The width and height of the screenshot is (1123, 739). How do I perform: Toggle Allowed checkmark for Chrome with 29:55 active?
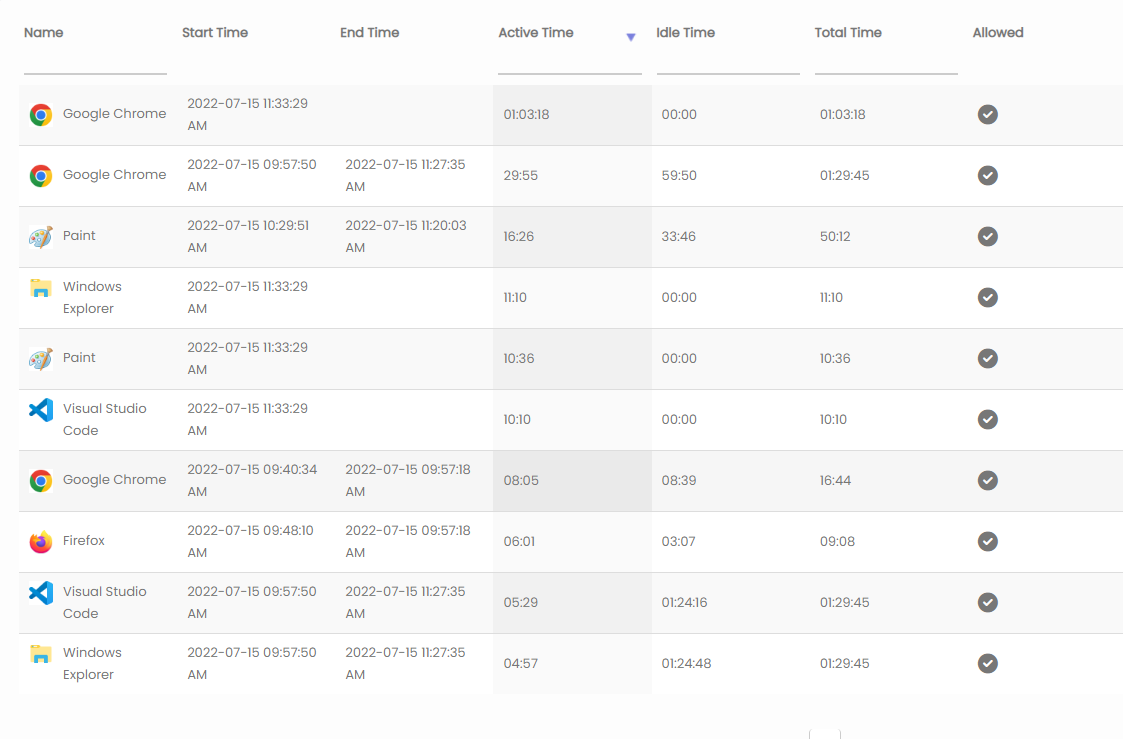tap(987, 176)
